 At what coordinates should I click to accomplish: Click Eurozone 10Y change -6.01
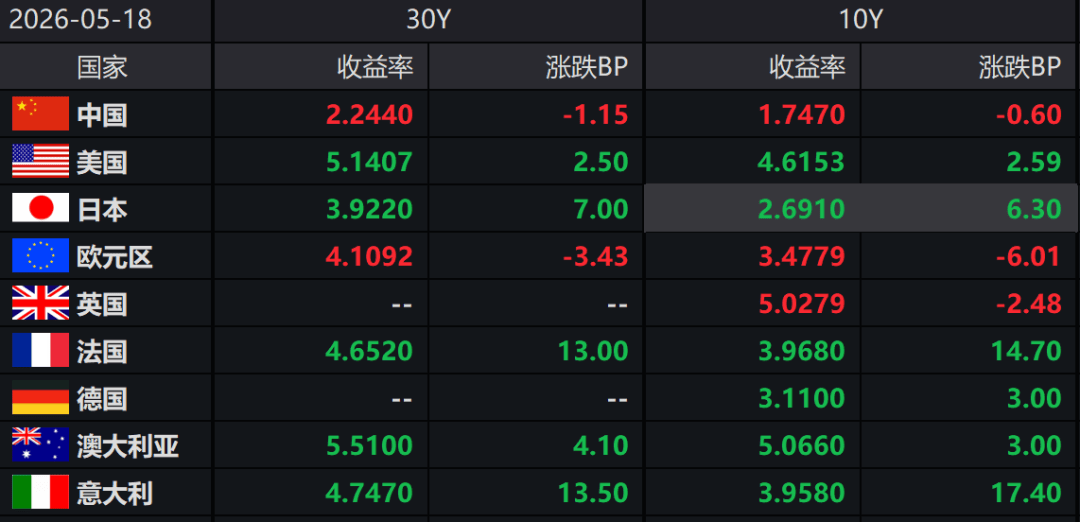(1028, 256)
